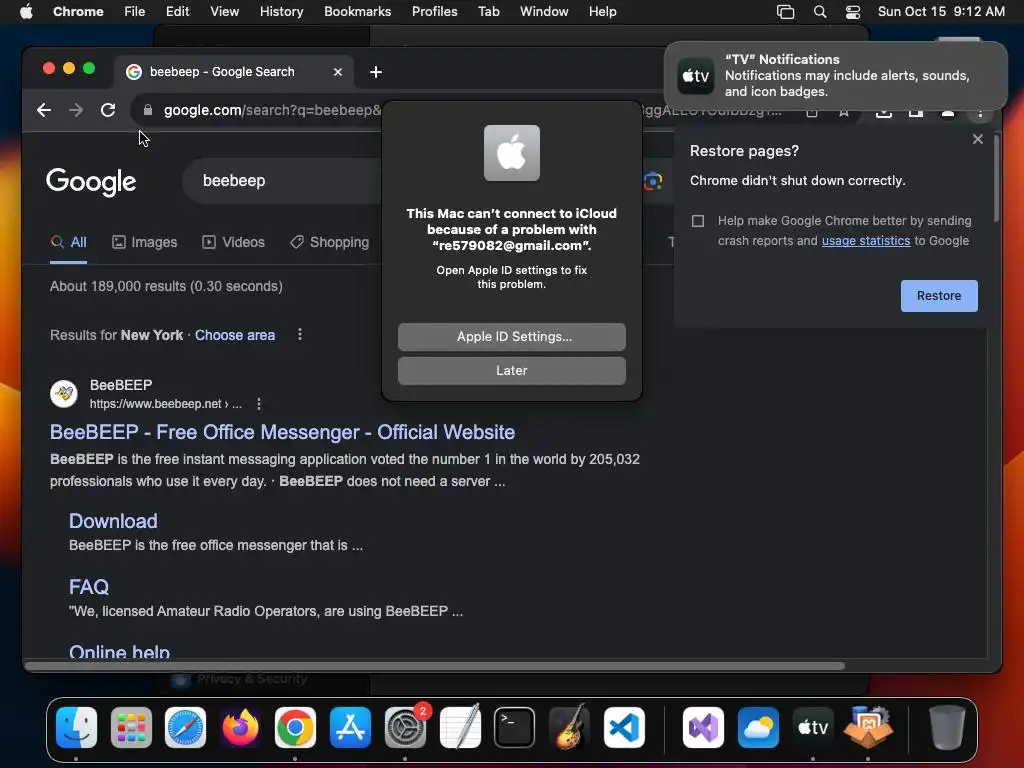Open App Store from the dock
This screenshot has height=768, width=1024.
(x=350, y=728)
